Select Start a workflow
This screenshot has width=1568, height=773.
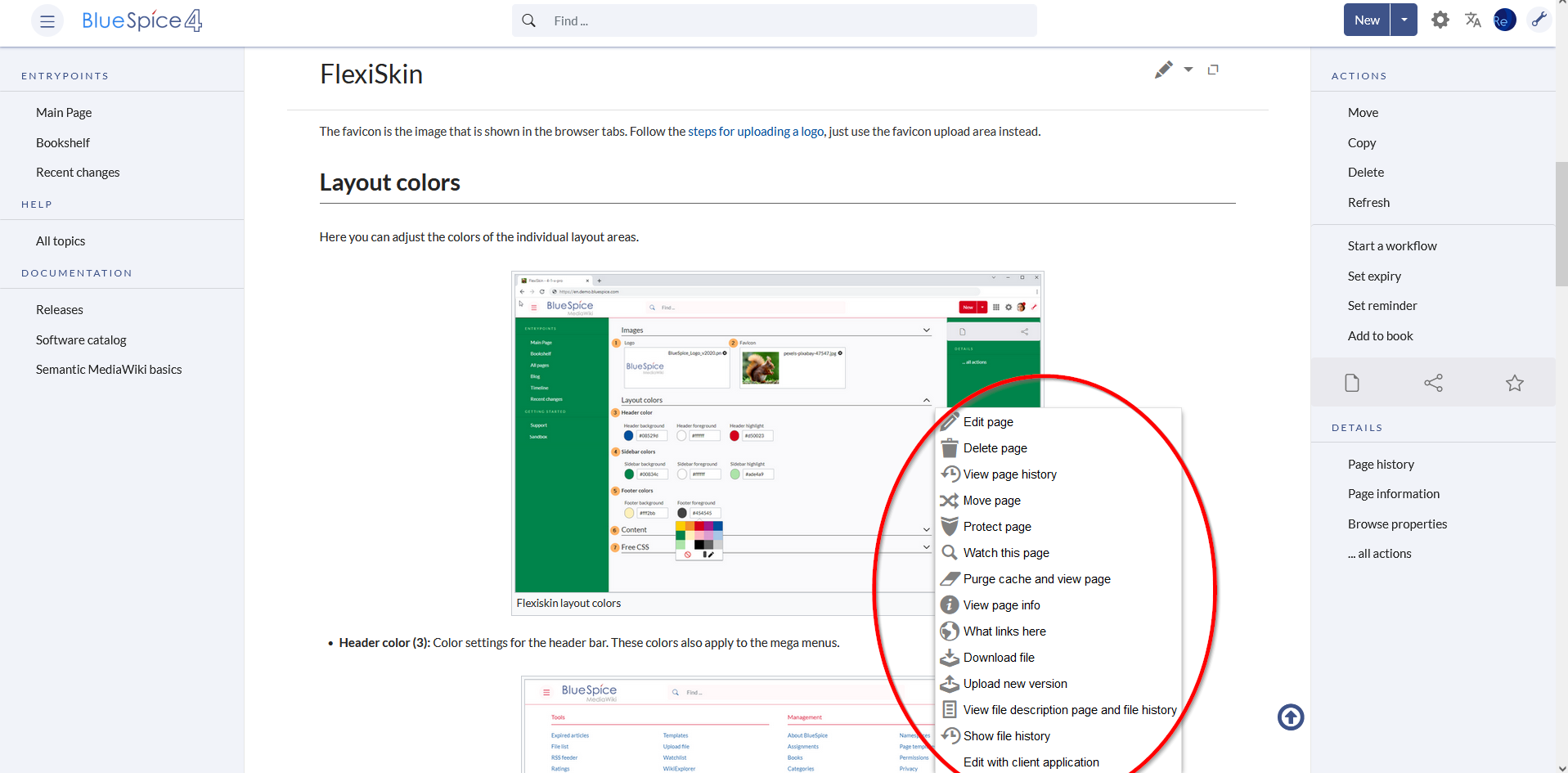(1392, 246)
